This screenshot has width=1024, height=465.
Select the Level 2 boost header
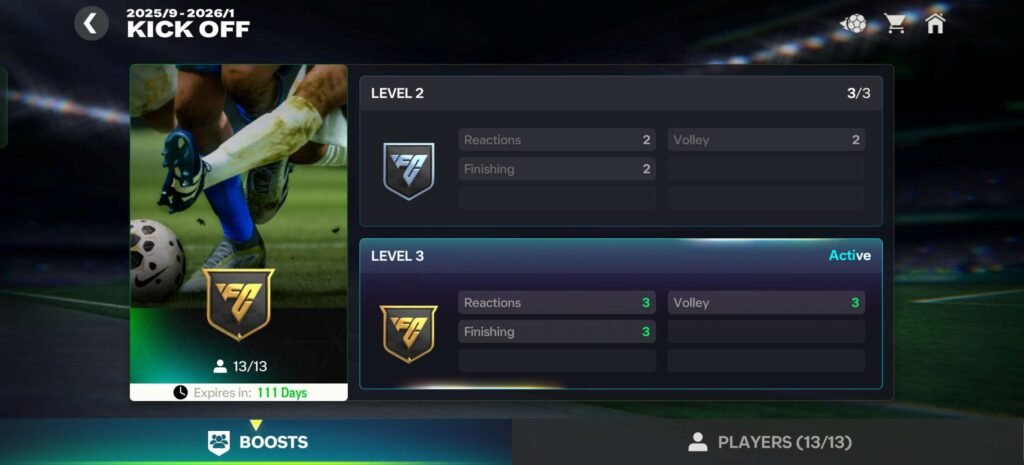(x=620, y=93)
